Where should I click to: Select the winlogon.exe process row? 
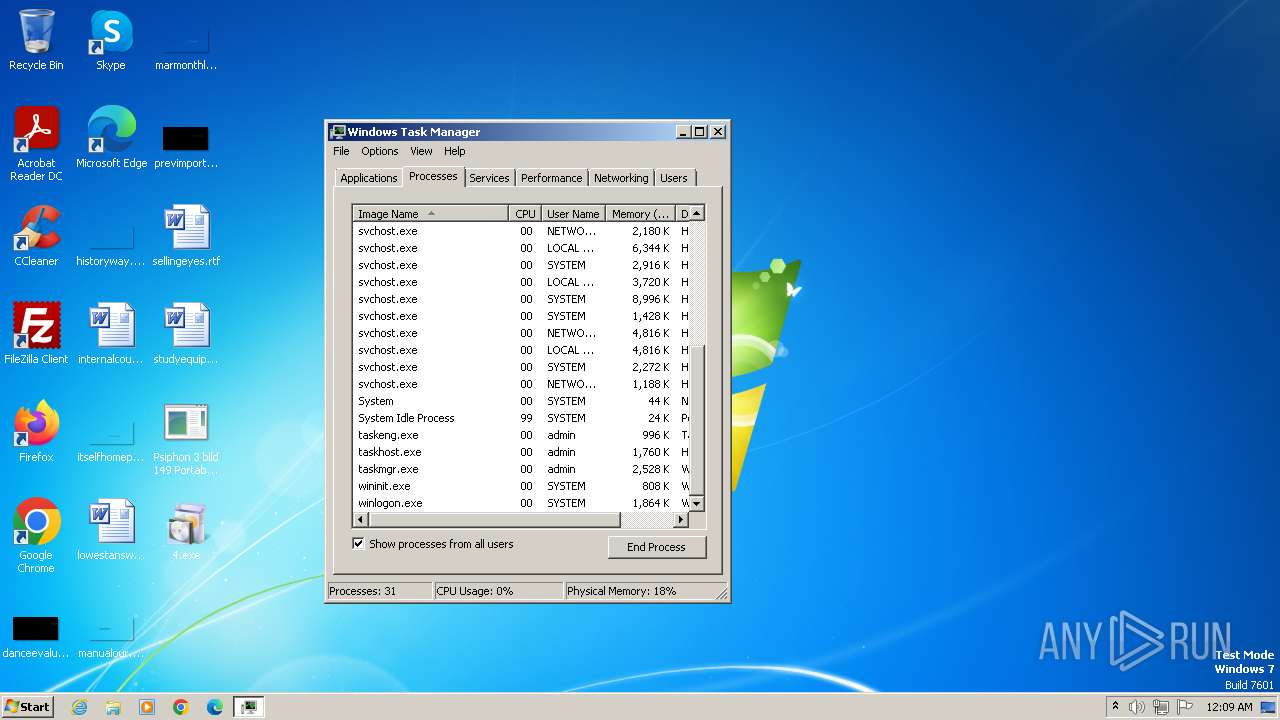(521, 503)
